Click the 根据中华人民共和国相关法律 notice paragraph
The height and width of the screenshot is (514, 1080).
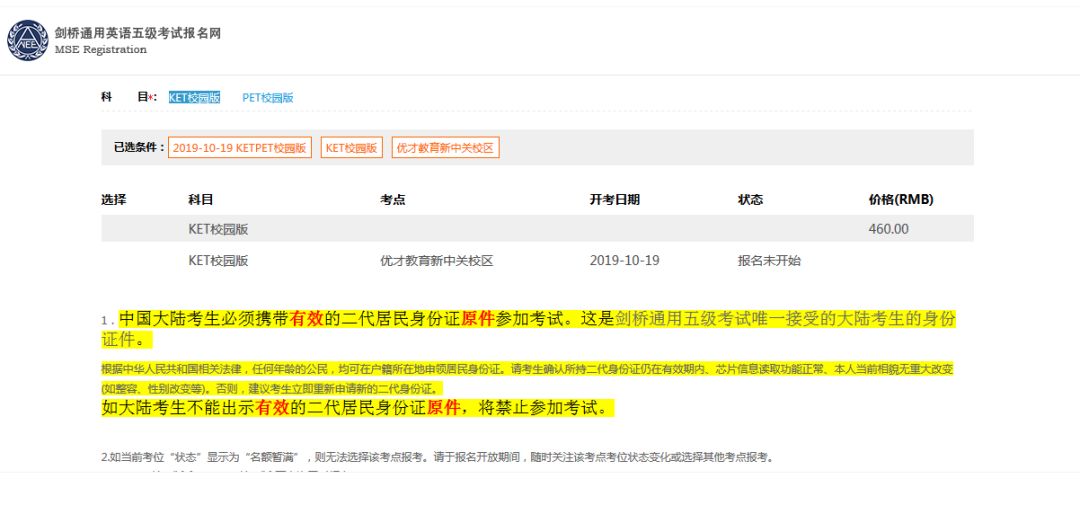[x=527, y=378]
